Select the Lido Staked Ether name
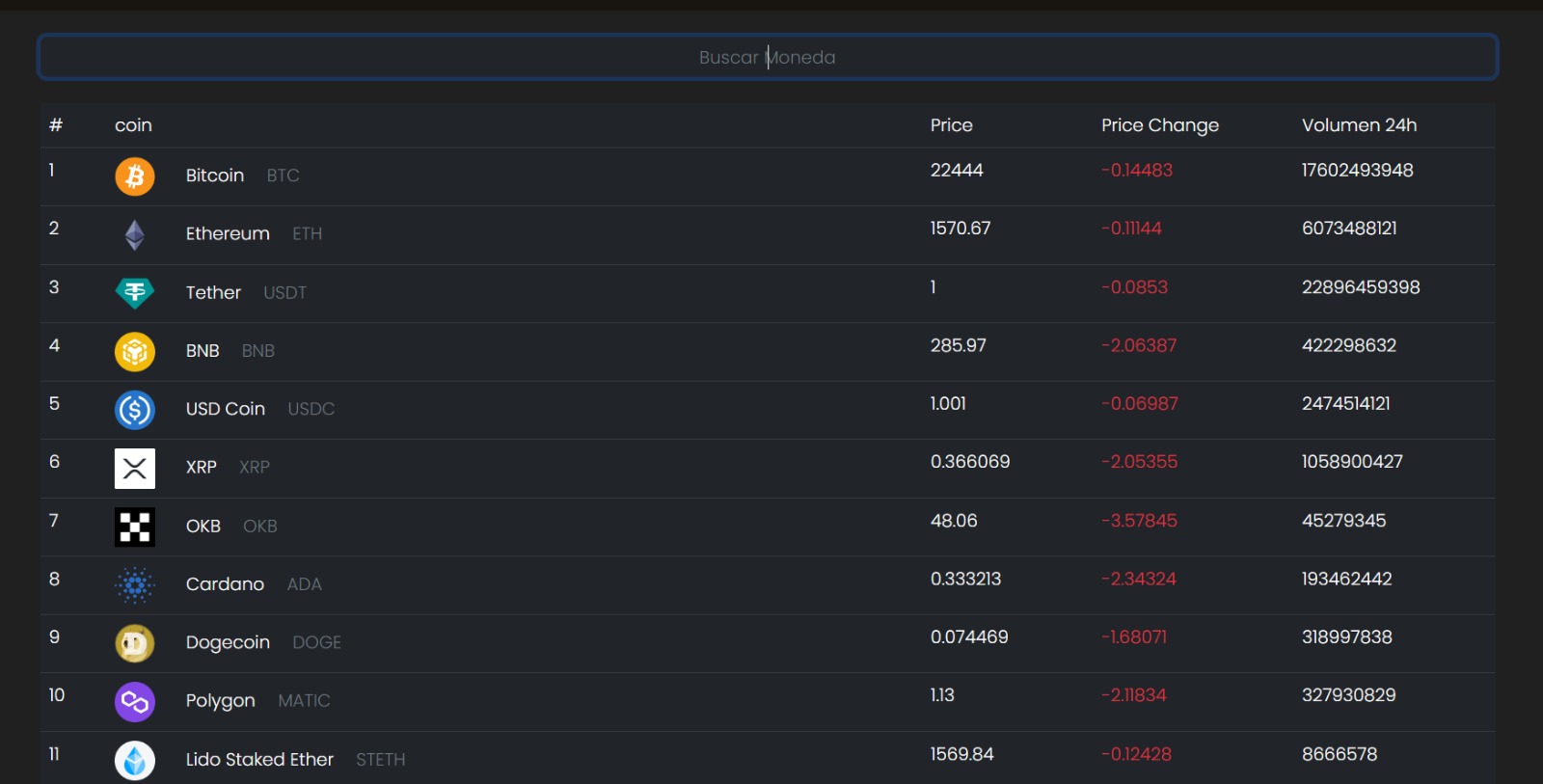 click(259, 760)
